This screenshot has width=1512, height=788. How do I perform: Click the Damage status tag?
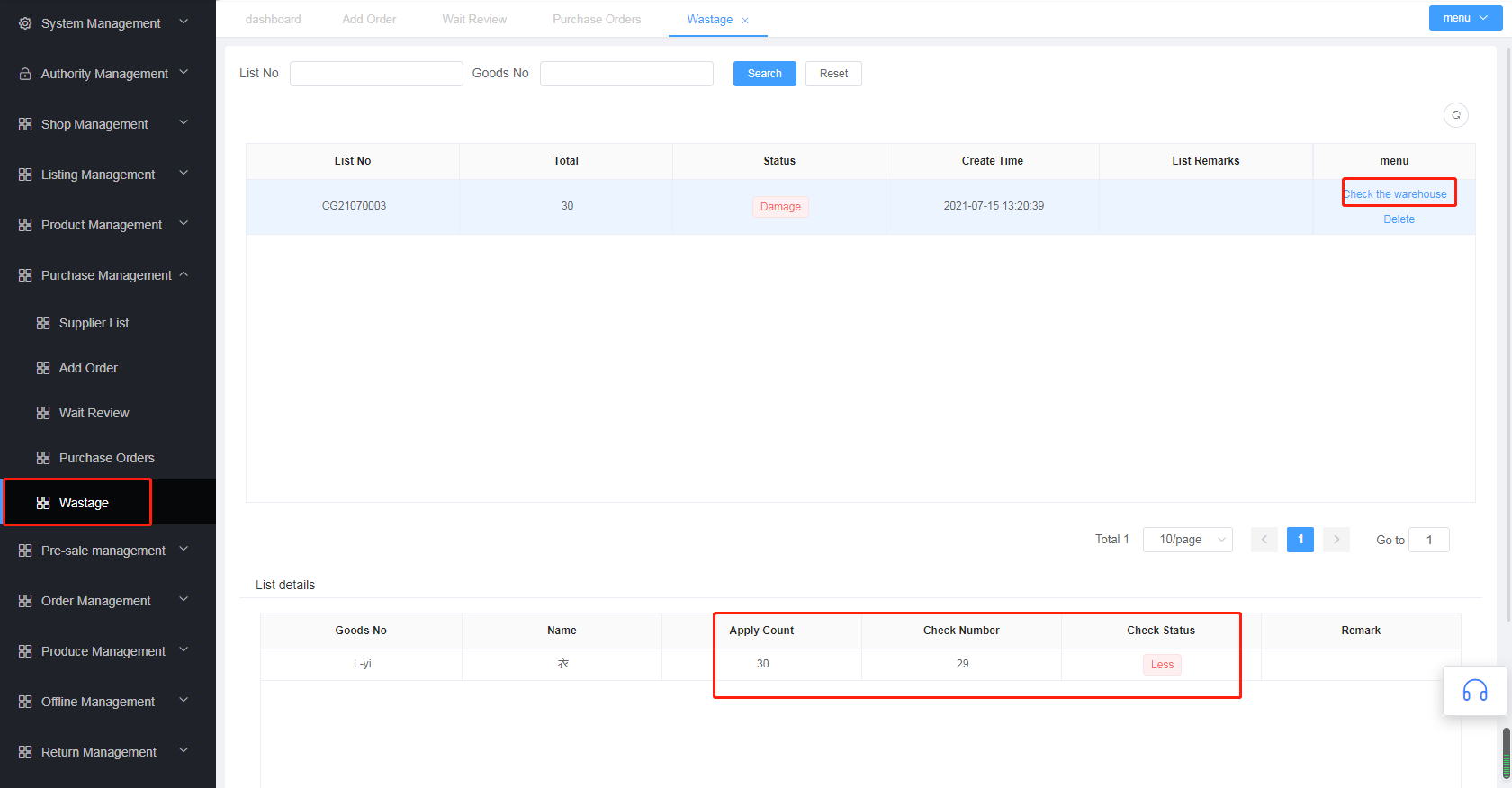click(780, 207)
